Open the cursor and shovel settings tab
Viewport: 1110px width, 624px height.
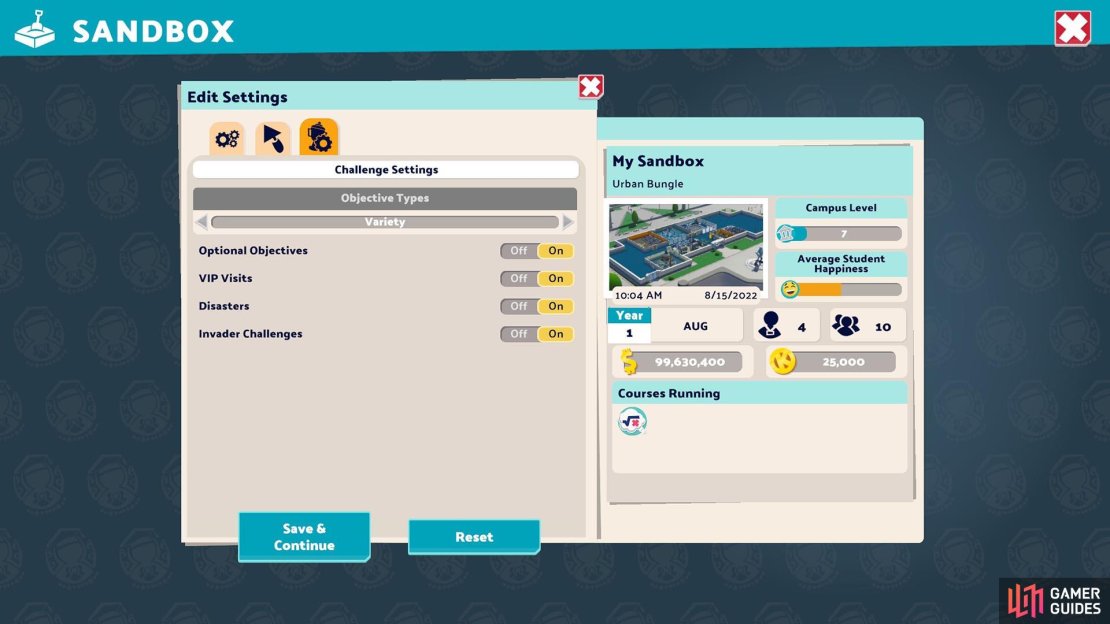click(273, 139)
